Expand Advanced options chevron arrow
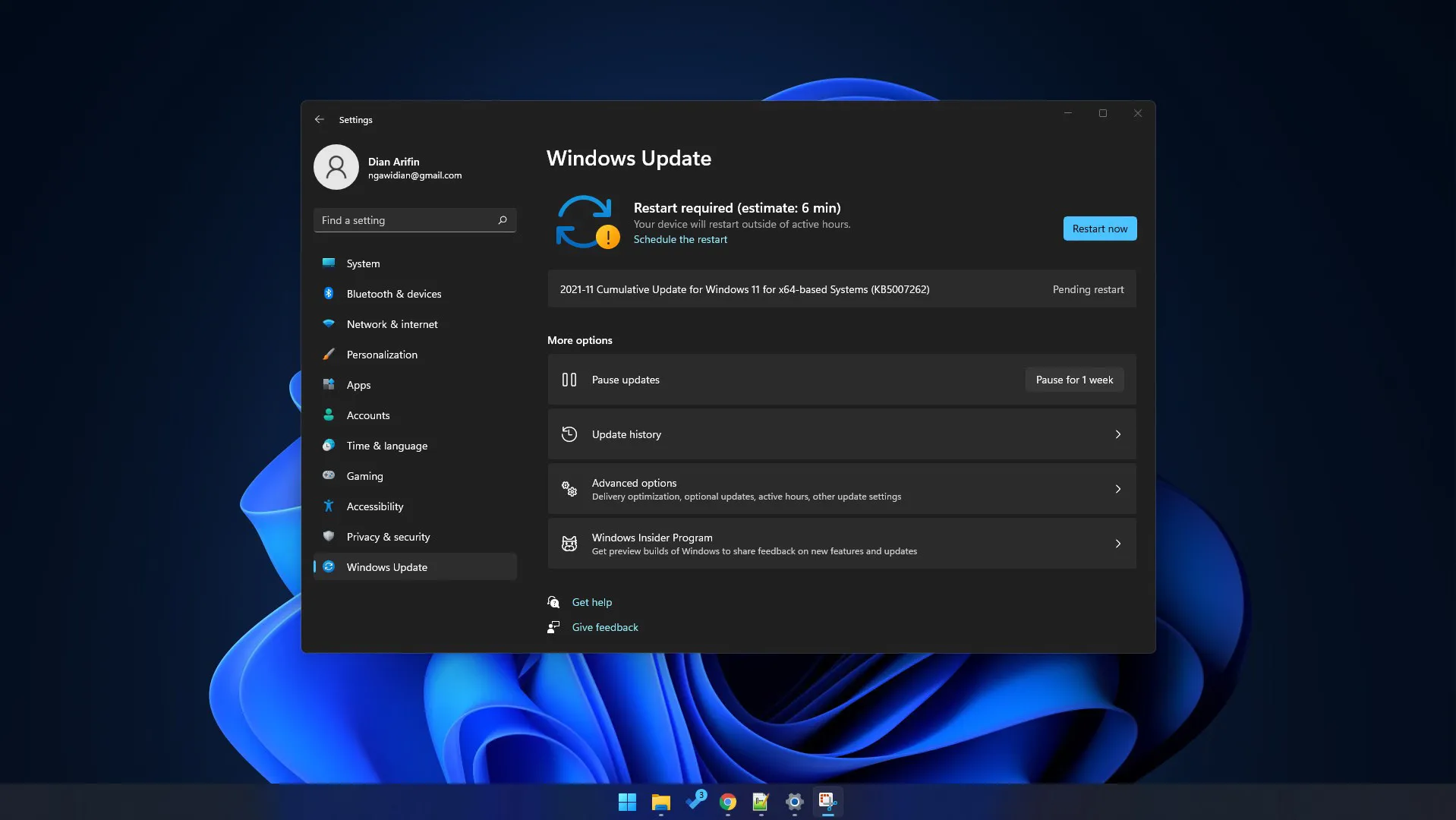Screen dimensions: 1456x820 pos(1117,489)
